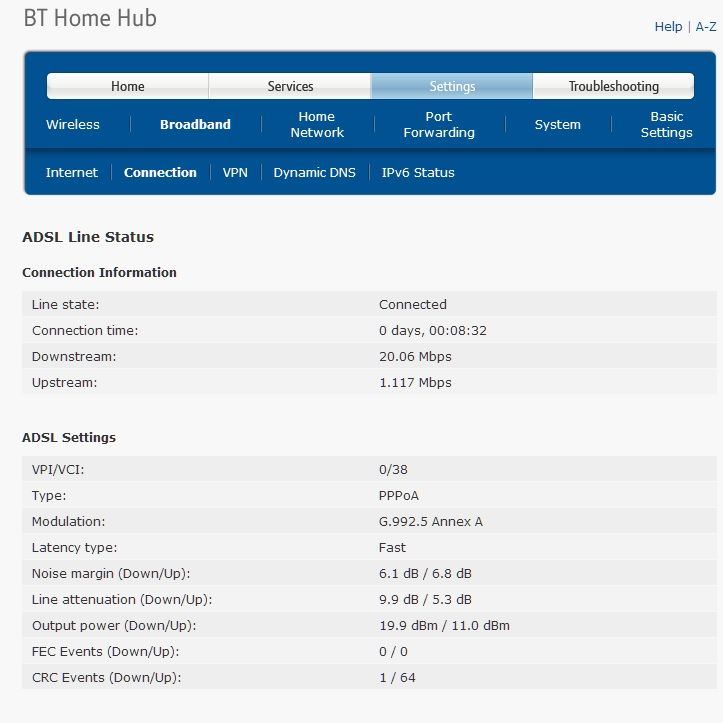This screenshot has height=723, width=723.
Task: Click the CRC Events (Down/Up) label
Action: point(107,678)
